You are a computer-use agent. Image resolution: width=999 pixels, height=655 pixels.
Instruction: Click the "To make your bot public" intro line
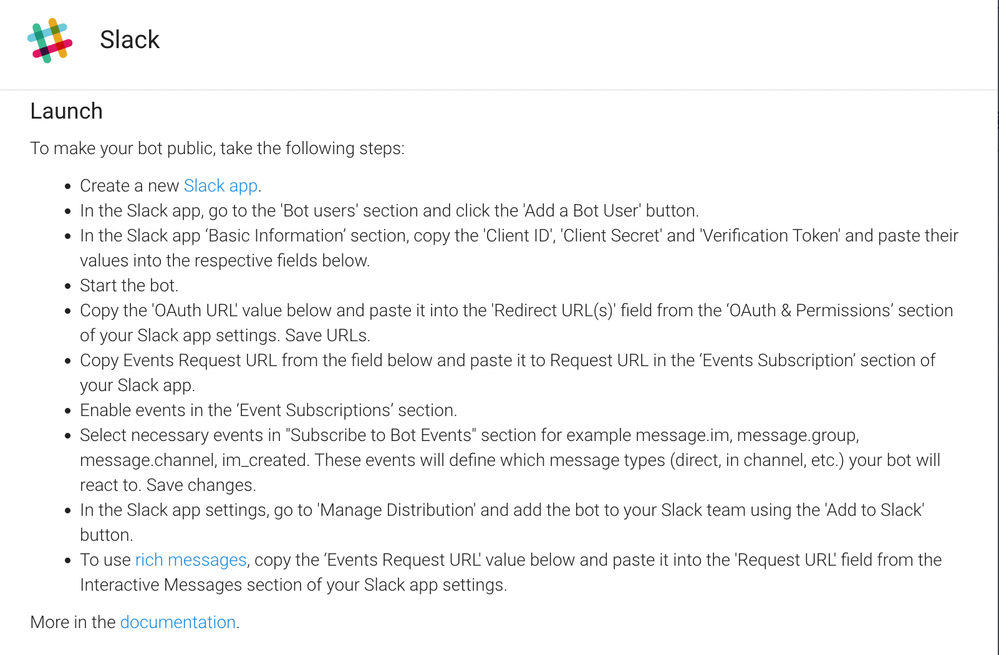click(217, 148)
